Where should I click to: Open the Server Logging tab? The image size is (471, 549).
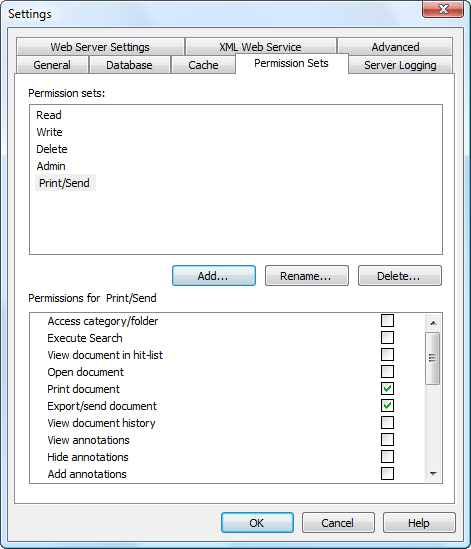tap(400, 65)
